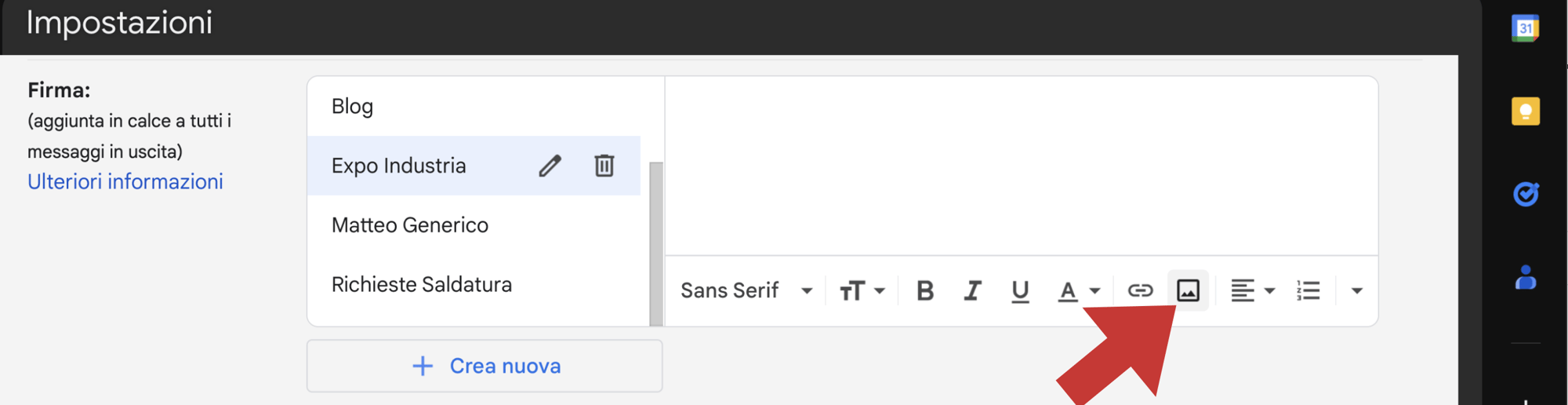Open Google Tasks side panel
The height and width of the screenshot is (405, 1568).
point(1526,194)
